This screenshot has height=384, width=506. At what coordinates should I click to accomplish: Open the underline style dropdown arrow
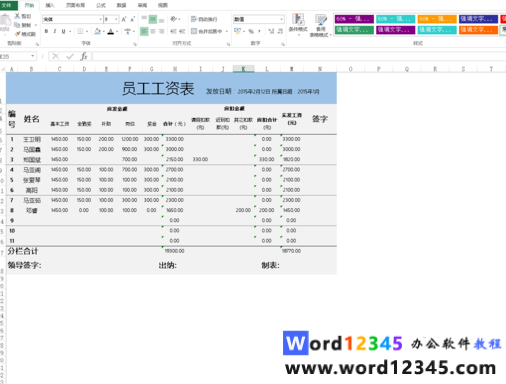tap(70, 31)
